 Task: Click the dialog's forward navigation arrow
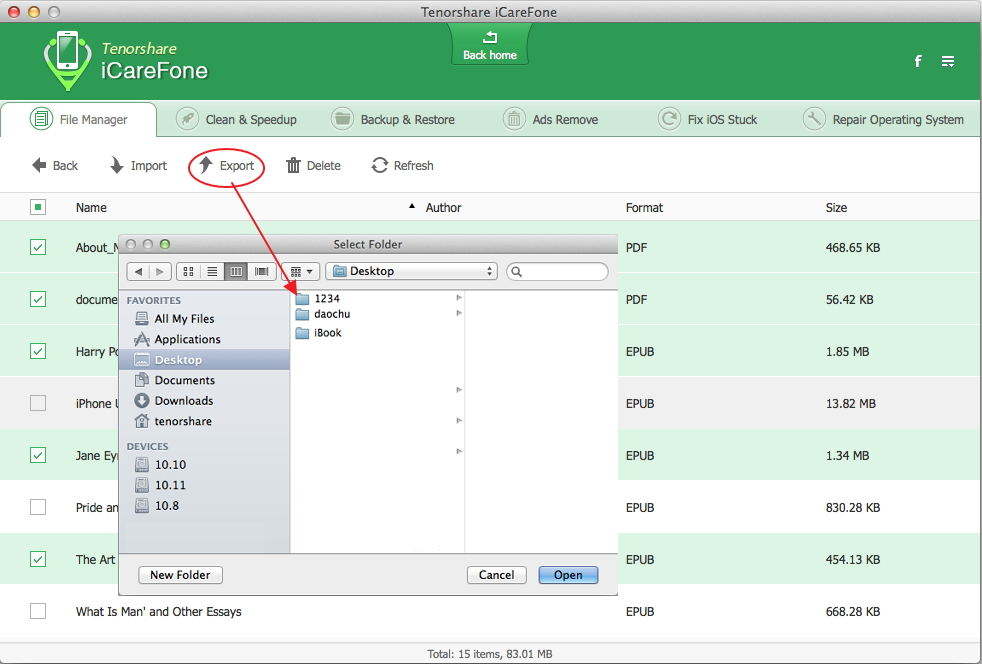[160, 271]
